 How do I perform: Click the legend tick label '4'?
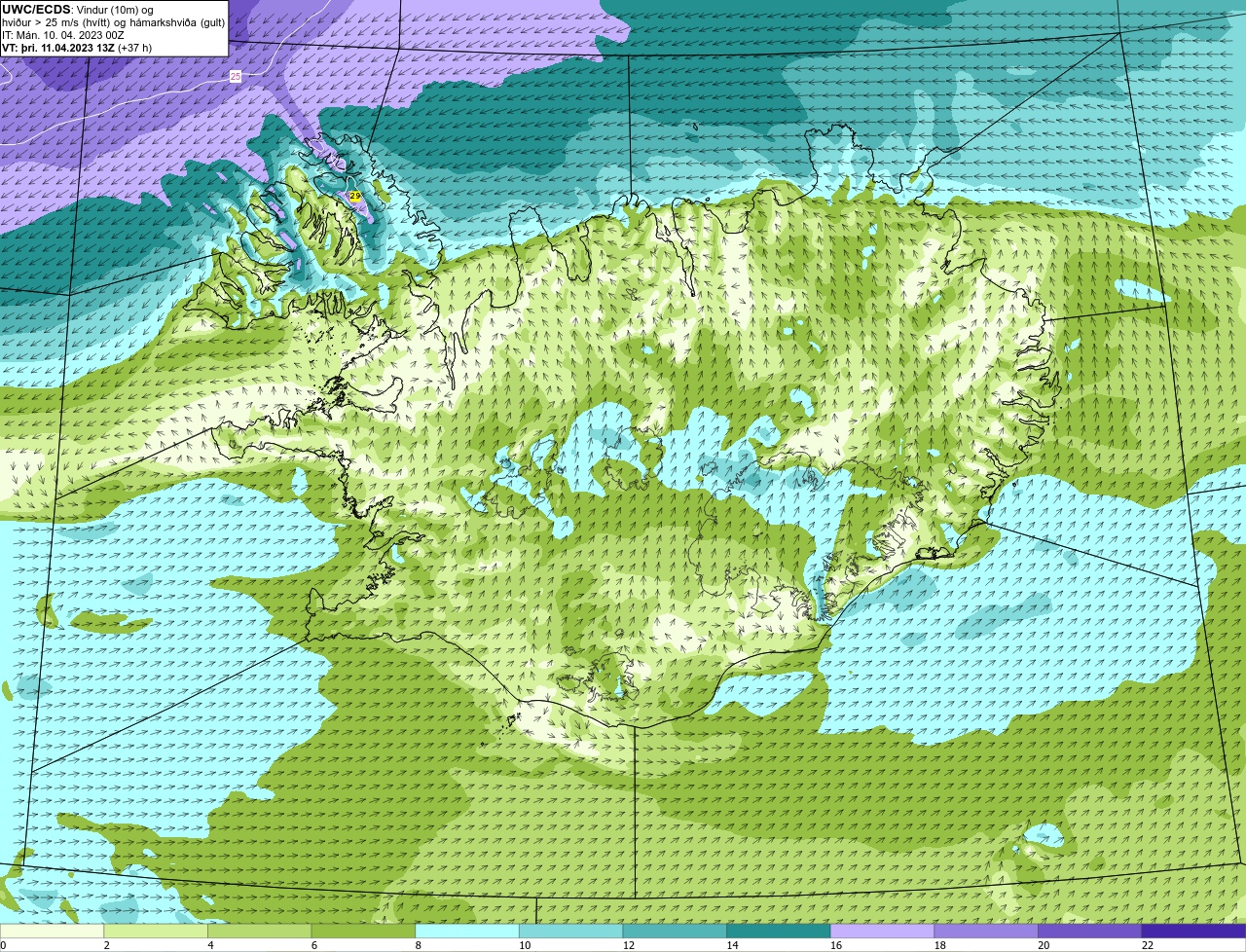(x=210, y=945)
